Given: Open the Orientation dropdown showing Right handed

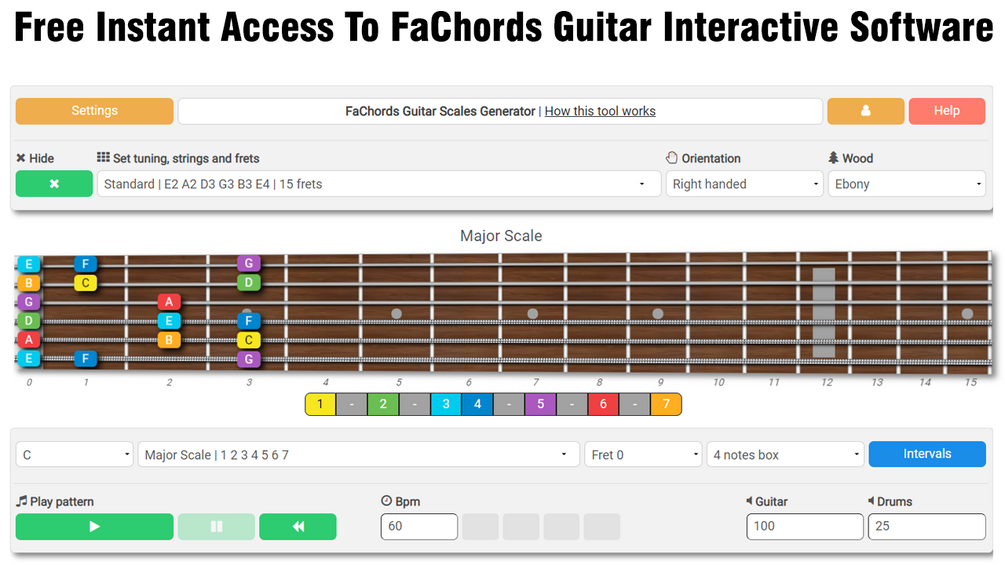Looking at the screenshot, I should 744,184.
